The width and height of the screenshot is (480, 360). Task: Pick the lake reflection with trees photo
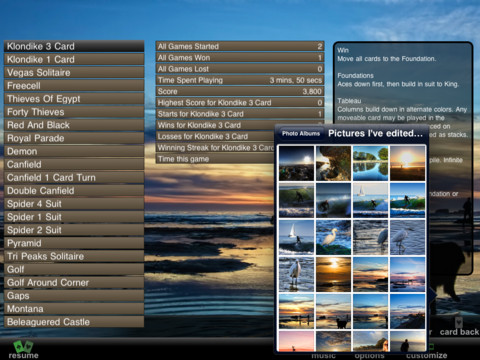[x=370, y=163]
